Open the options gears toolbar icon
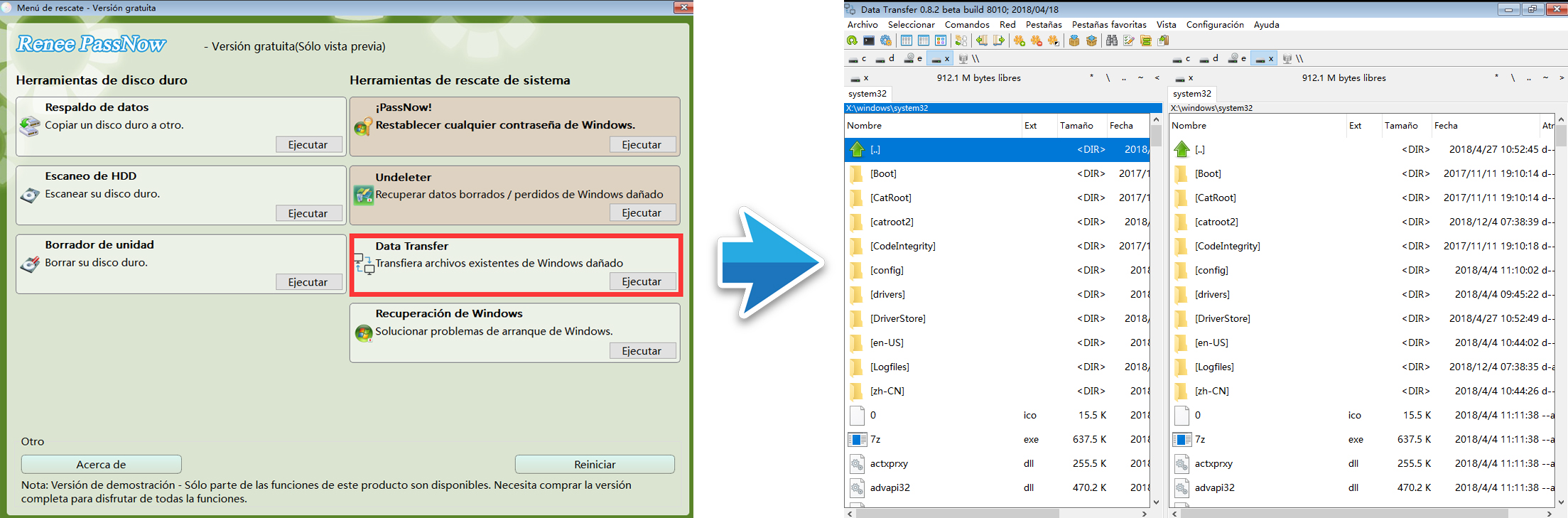Viewport: 1568px width, 518px height. (886, 41)
